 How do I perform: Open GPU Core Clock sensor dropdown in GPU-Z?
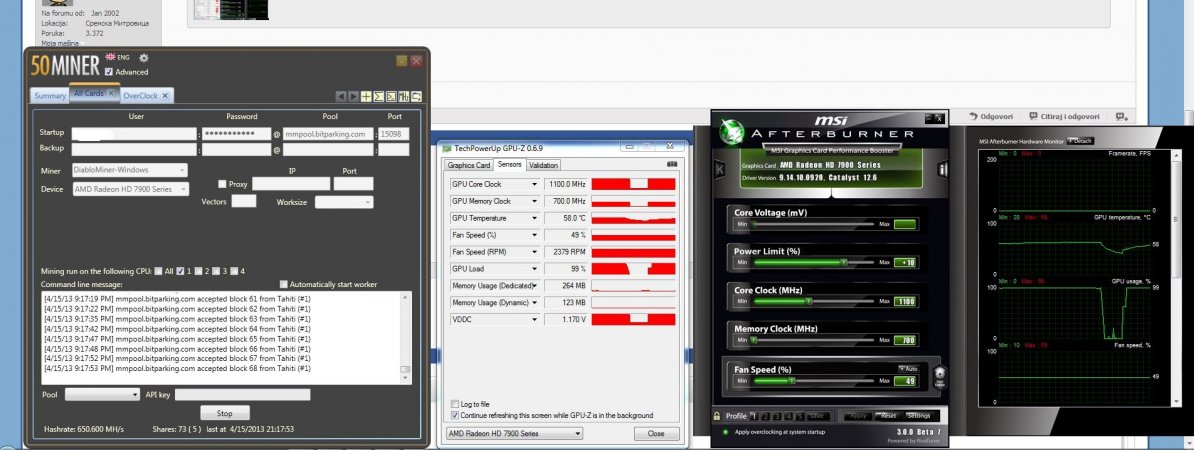click(535, 184)
